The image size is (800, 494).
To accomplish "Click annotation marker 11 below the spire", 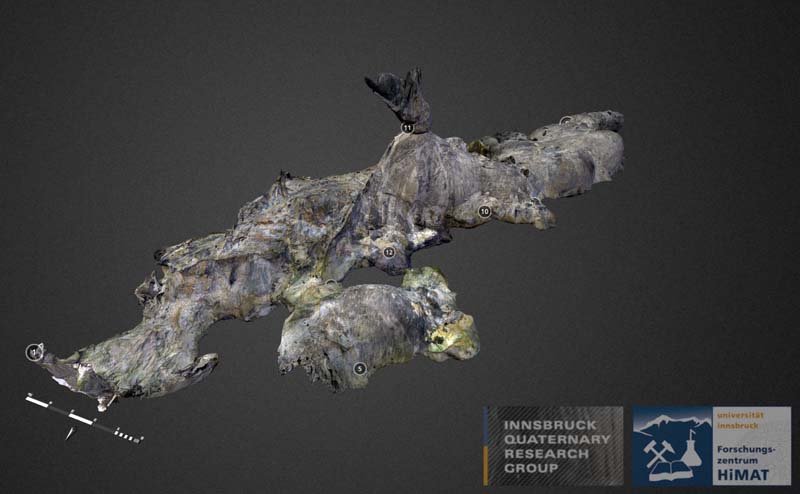I will tap(407, 128).
